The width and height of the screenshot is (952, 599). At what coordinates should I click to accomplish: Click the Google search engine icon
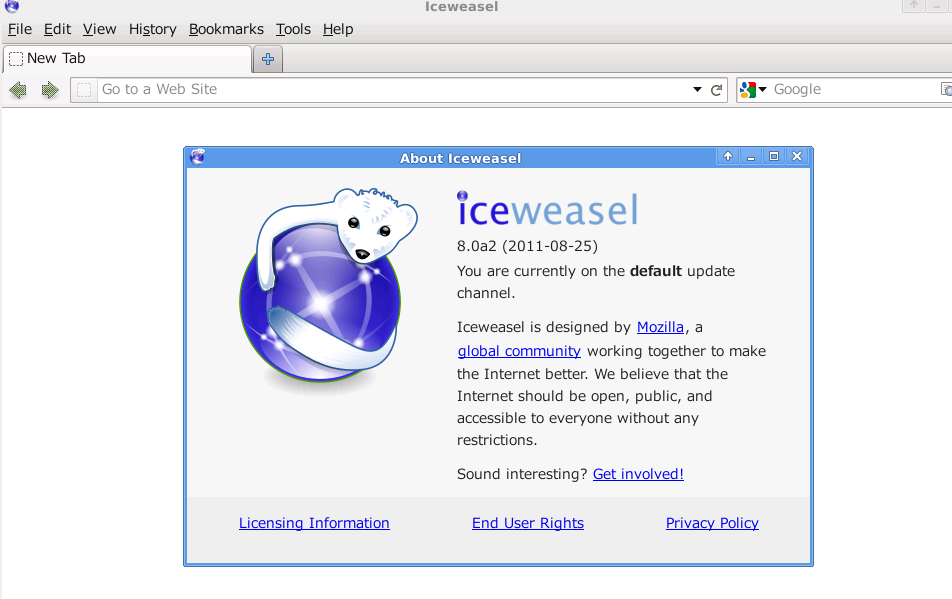(x=748, y=90)
